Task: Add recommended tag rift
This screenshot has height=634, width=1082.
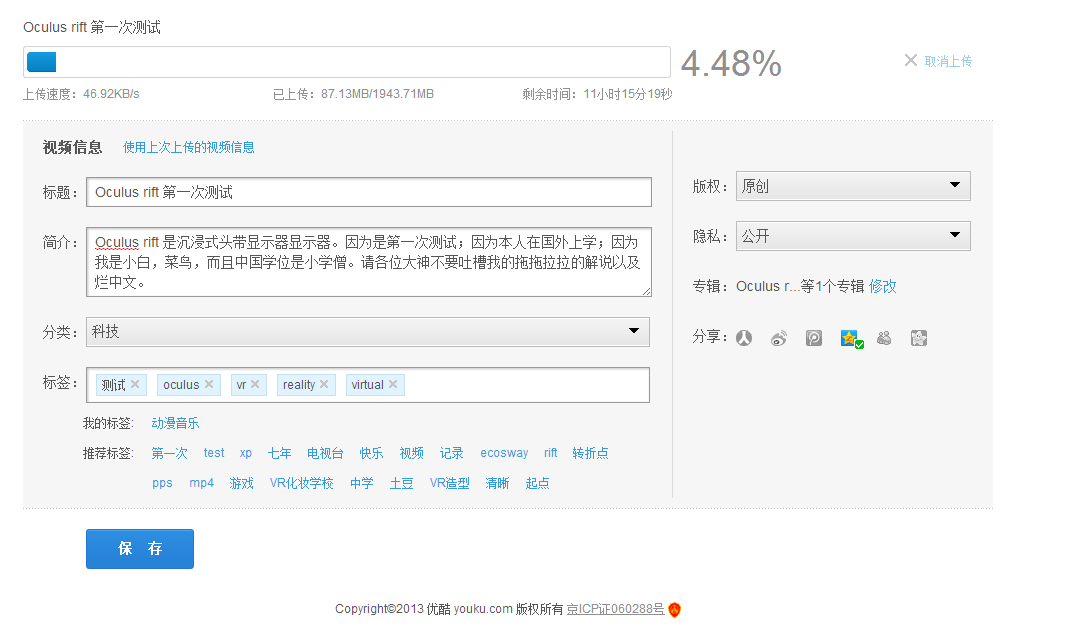Action: coord(551,453)
